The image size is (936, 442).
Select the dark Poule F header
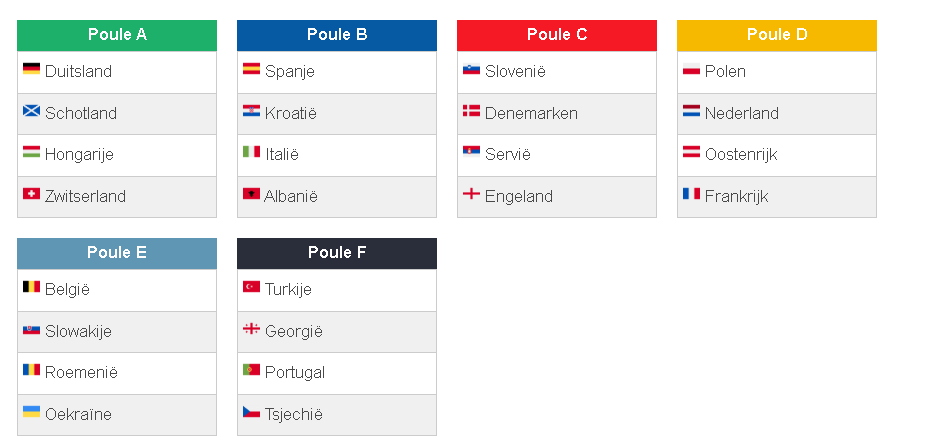pos(337,253)
